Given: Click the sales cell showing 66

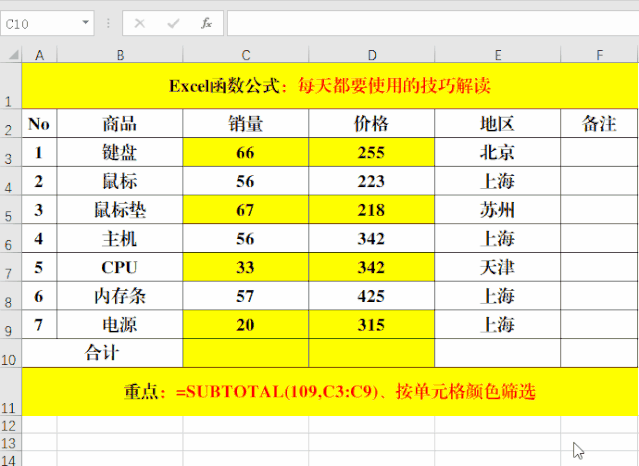Looking at the screenshot, I should (246, 152).
